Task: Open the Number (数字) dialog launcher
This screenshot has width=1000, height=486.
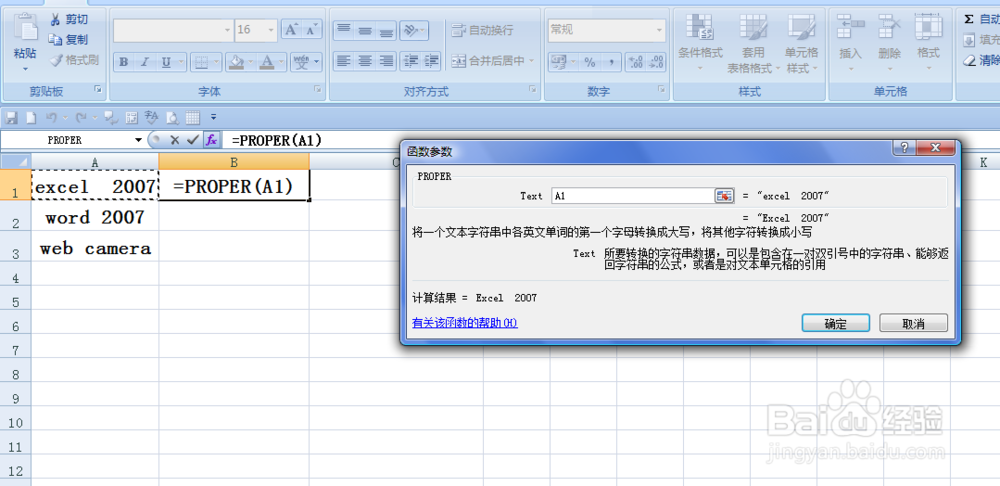Action: point(663,90)
